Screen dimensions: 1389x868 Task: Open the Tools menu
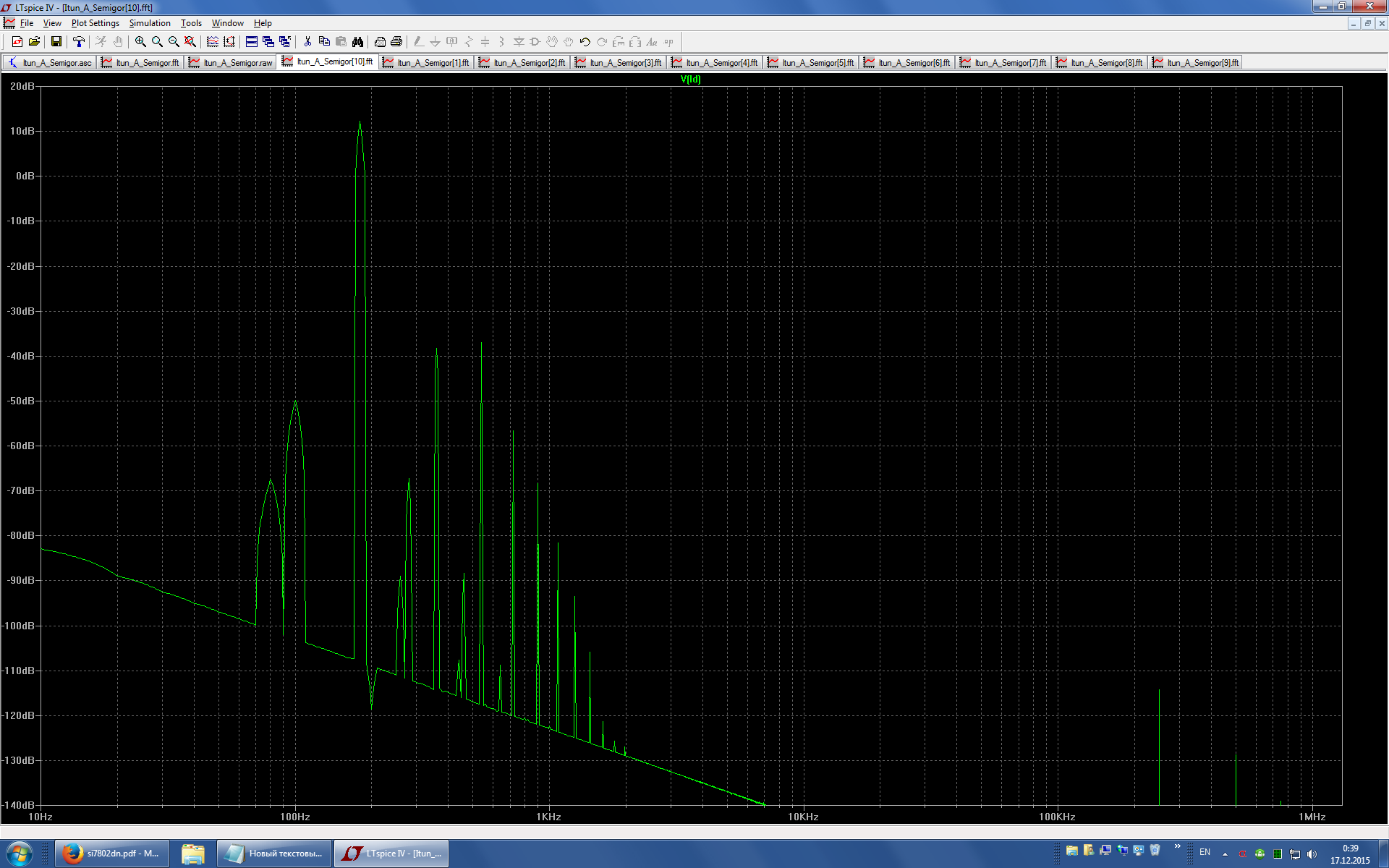191,23
